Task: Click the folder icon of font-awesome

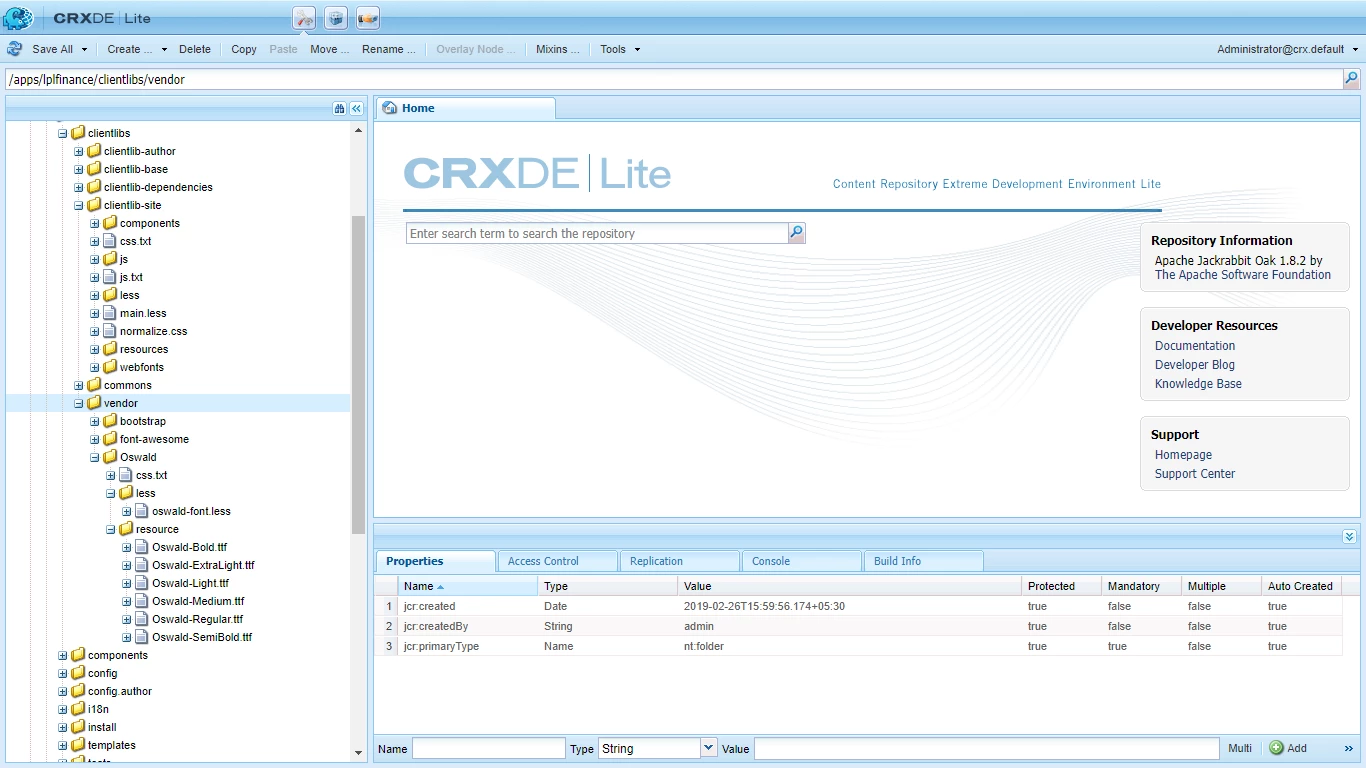Action: pyautogui.click(x=110, y=439)
